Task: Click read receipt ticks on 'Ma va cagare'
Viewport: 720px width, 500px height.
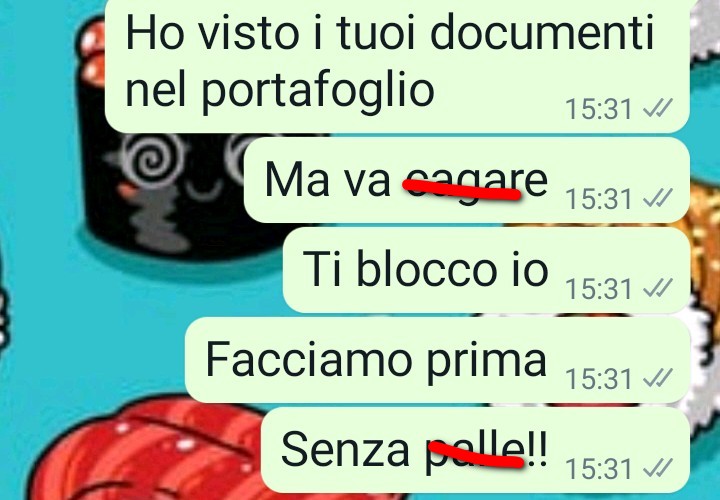Action: tap(658, 198)
